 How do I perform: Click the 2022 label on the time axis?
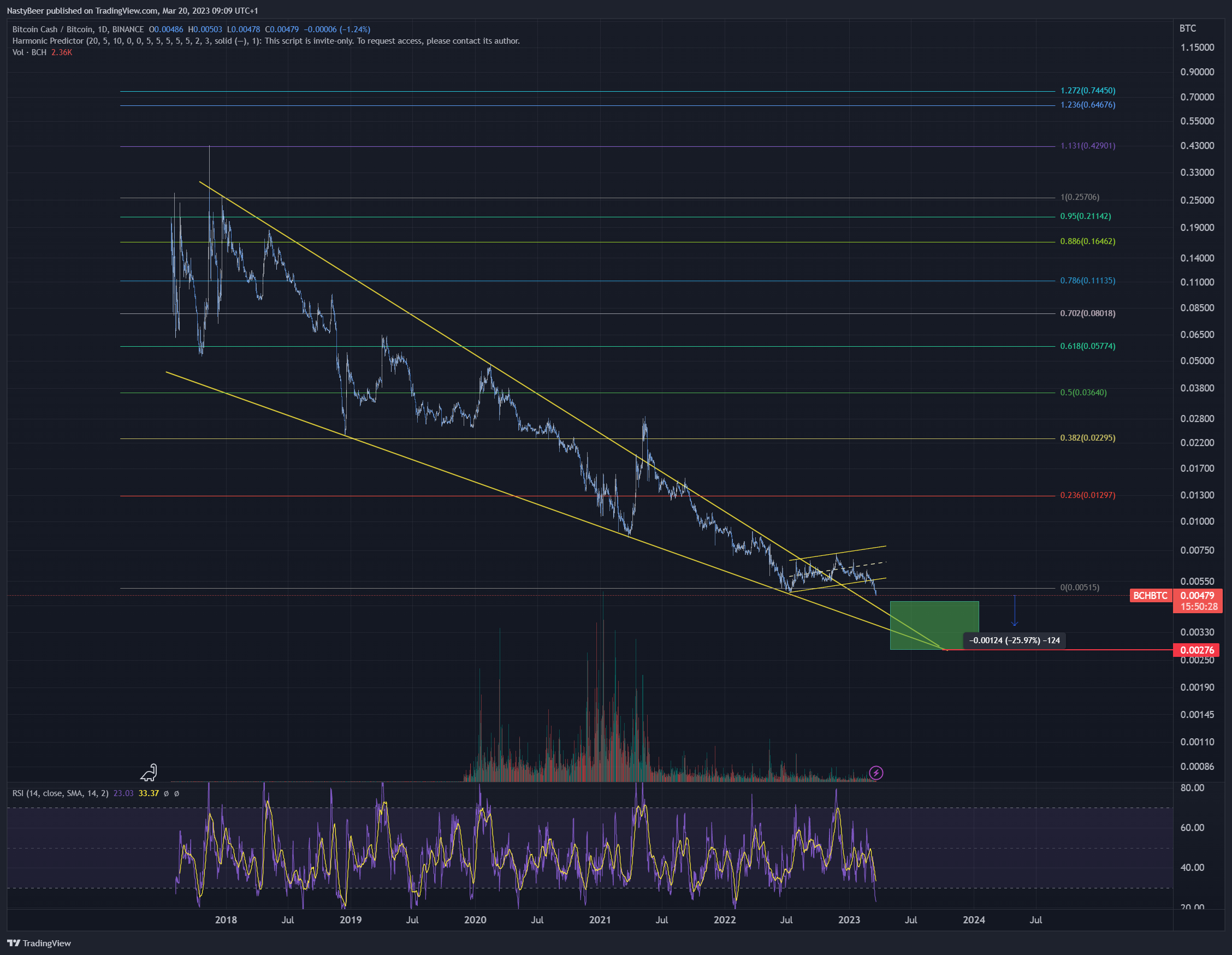[724, 920]
